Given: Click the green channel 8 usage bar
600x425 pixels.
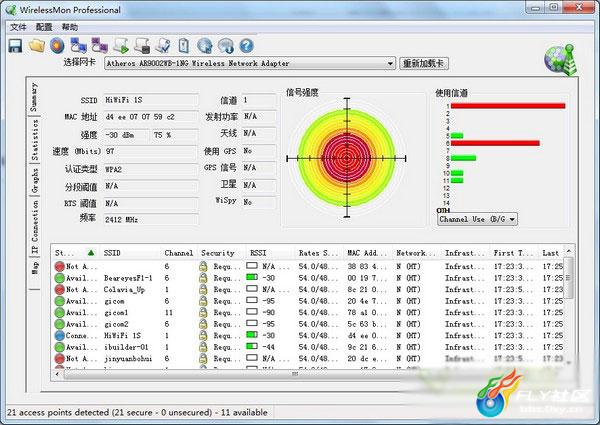Looking at the screenshot, I should point(463,158).
